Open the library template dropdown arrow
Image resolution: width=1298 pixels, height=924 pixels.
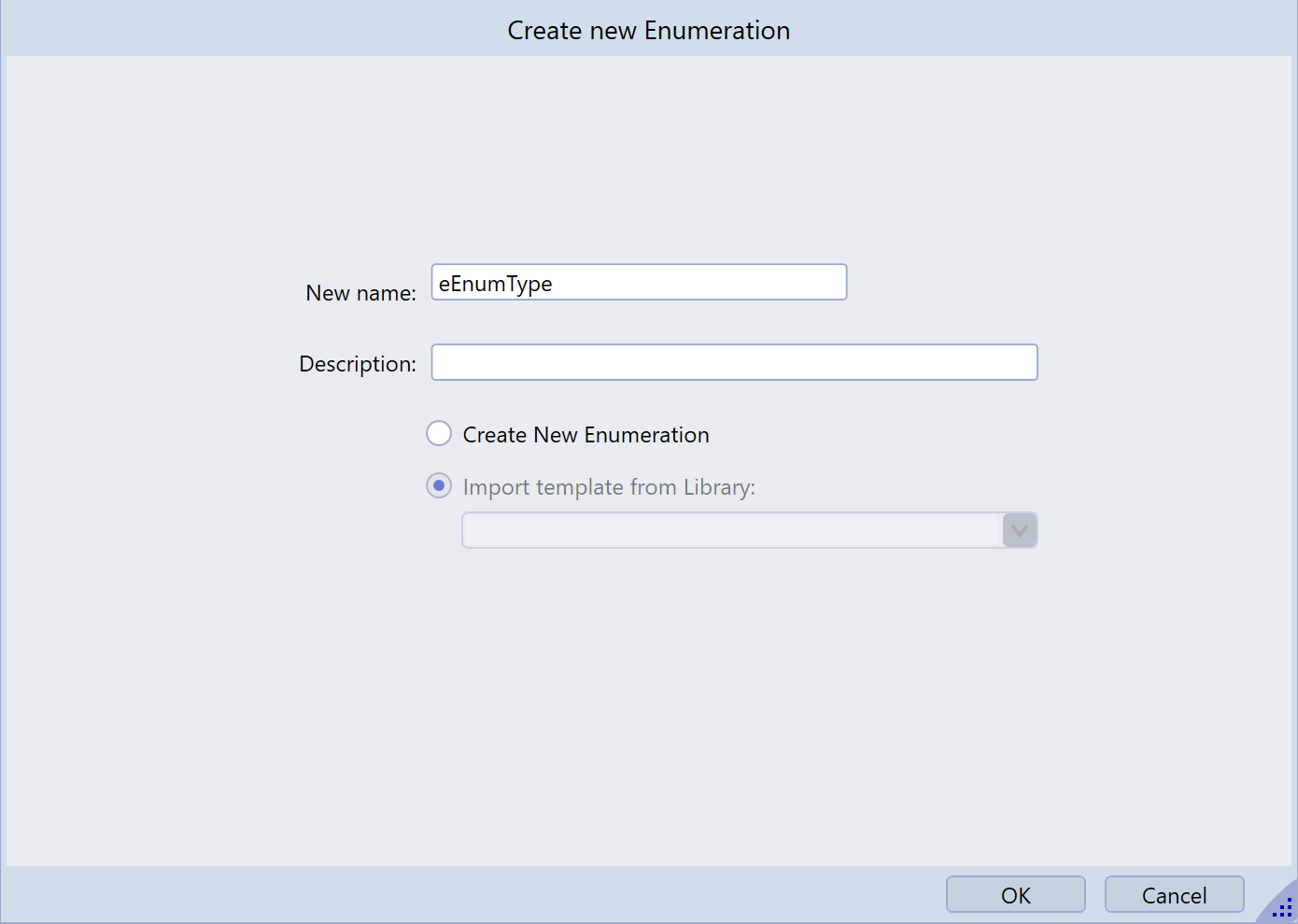(x=1020, y=530)
